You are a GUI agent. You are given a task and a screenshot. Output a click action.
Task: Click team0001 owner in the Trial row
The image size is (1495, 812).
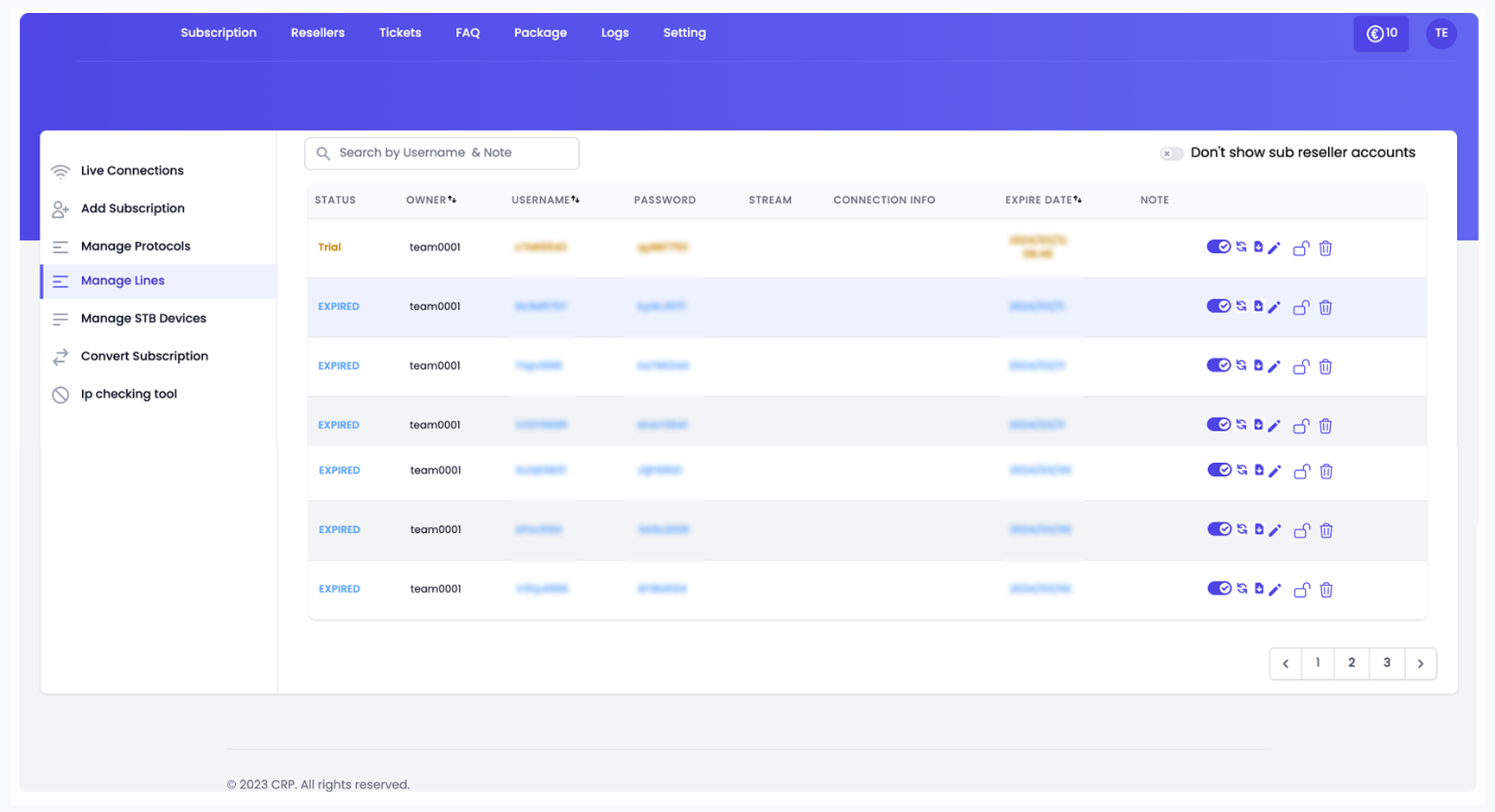pyautogui.click(x=435, y=247)
